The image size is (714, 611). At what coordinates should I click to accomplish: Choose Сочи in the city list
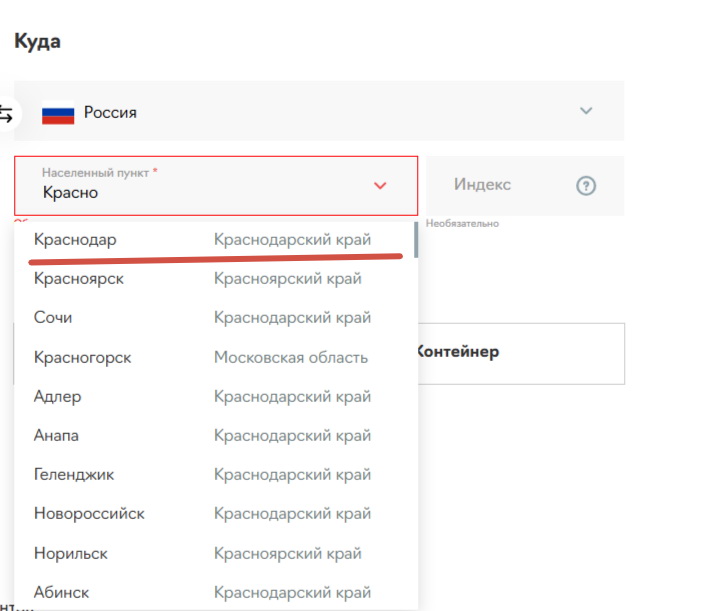pos(53,318)
